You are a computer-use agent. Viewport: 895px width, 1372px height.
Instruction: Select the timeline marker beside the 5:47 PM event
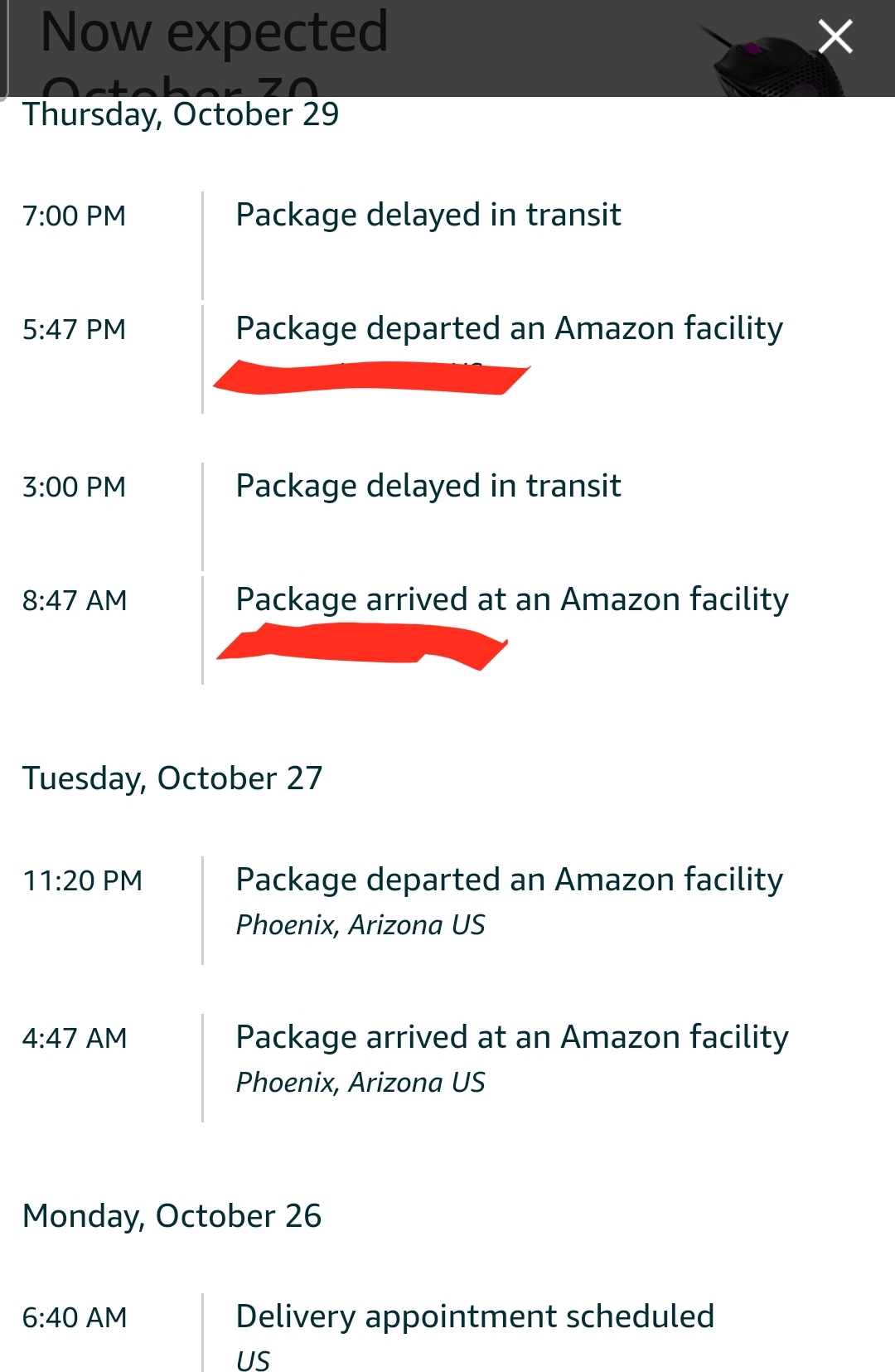click(x=203, y=356)
